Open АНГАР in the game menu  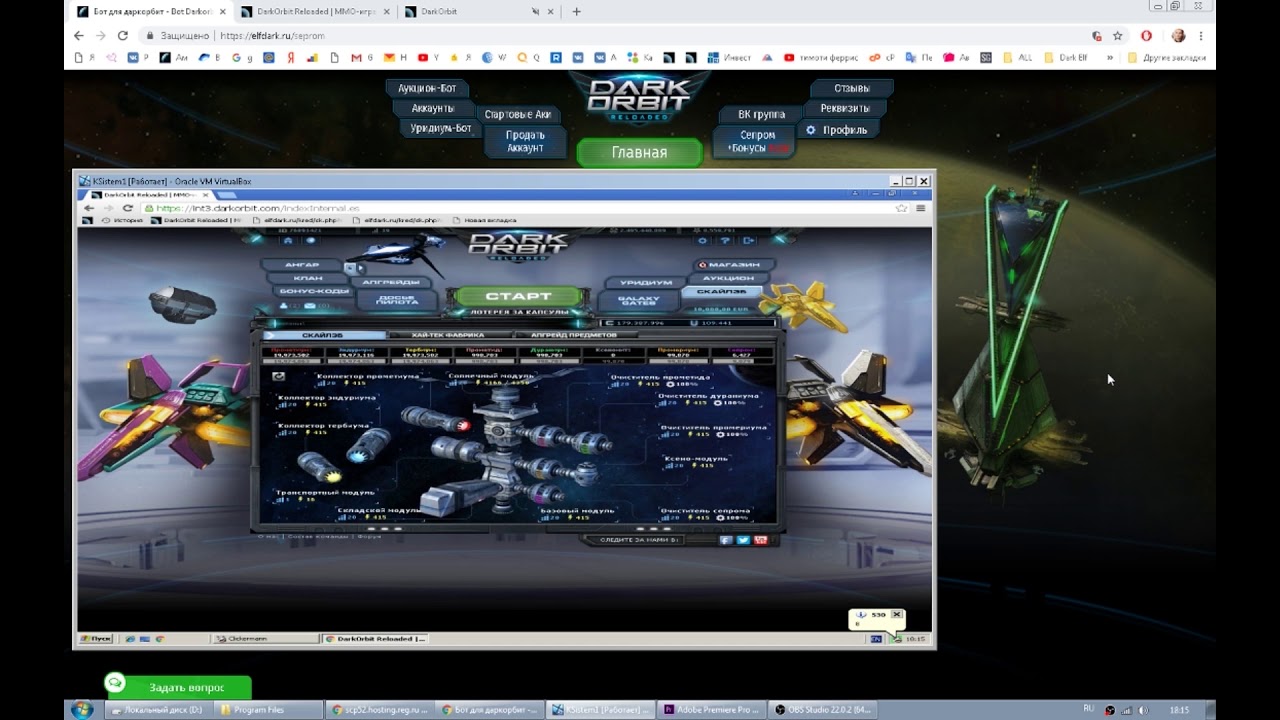[x=302, y=265]
